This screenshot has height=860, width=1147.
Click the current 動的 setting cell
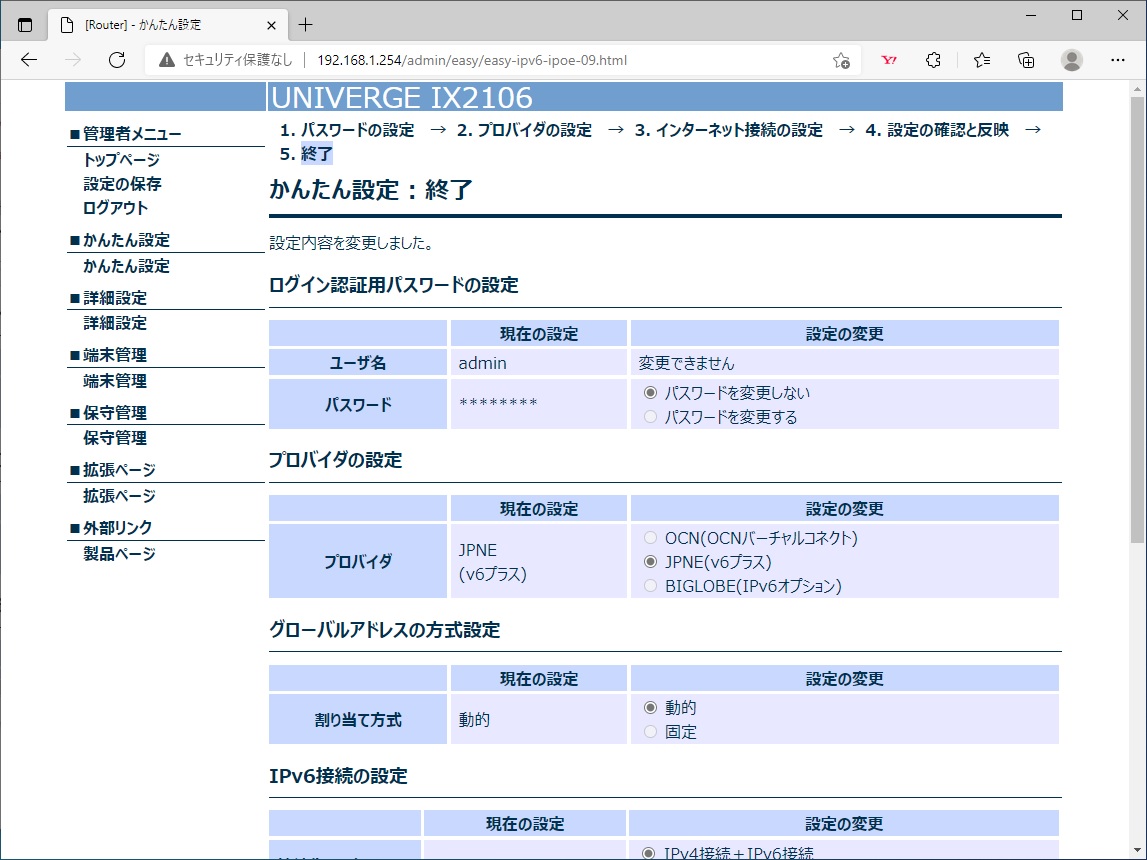pyautogui.click(x=538, y=720)
